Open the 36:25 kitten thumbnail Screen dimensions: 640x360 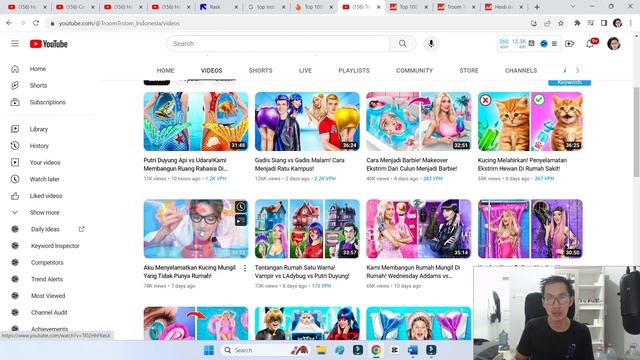click(530, 121)
